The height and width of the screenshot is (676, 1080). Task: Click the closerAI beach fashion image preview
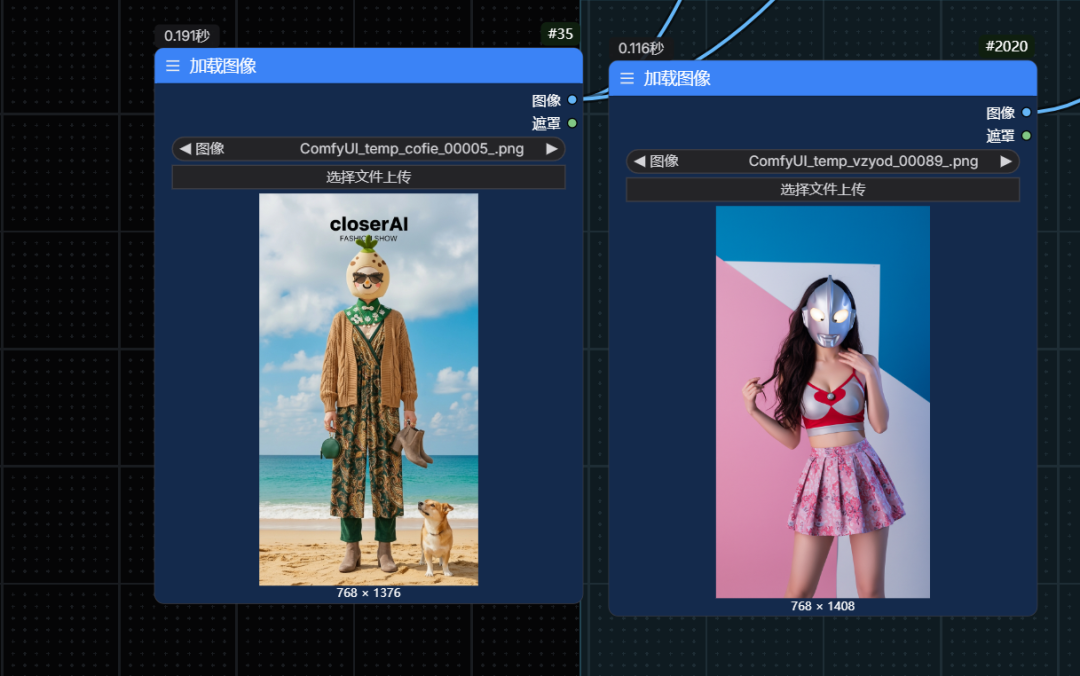click(x=368, y=389)
